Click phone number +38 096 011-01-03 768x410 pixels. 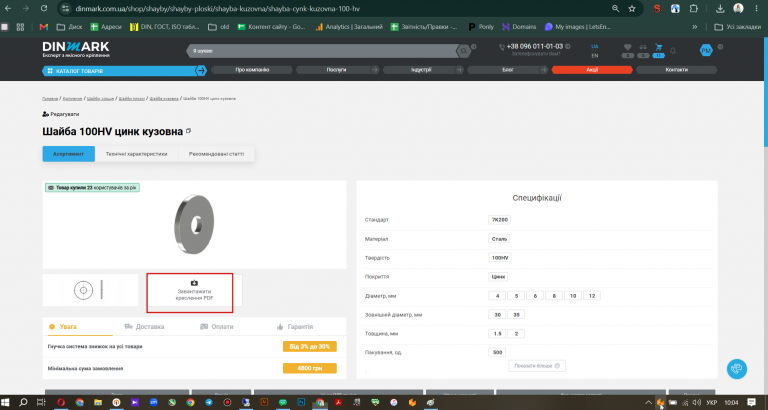coord(534,47)
